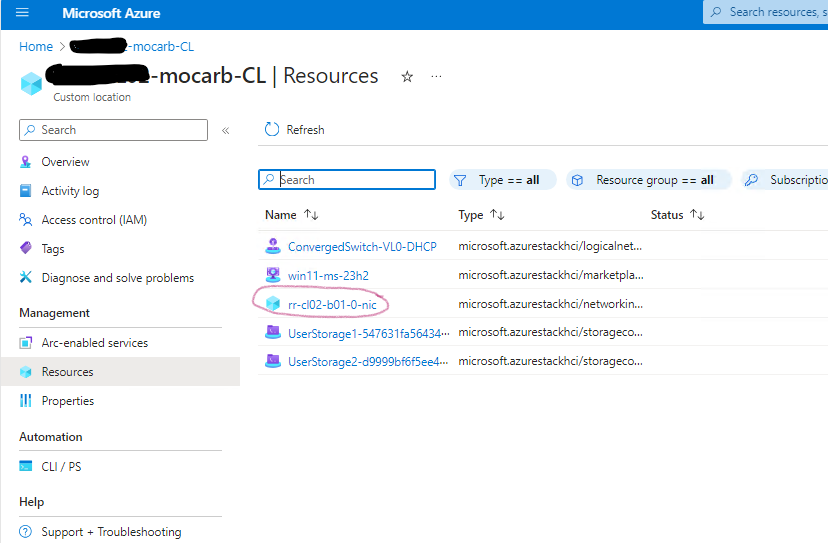Focus the resources list Search field

pyautogui.click(x=347, y=180)
